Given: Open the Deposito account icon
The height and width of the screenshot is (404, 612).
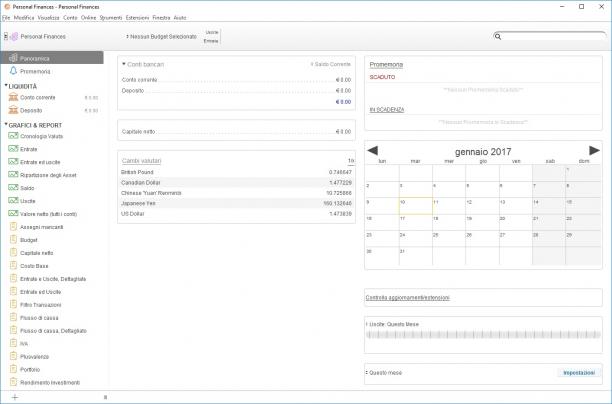Looking at the screenshot, I should 13,110.
